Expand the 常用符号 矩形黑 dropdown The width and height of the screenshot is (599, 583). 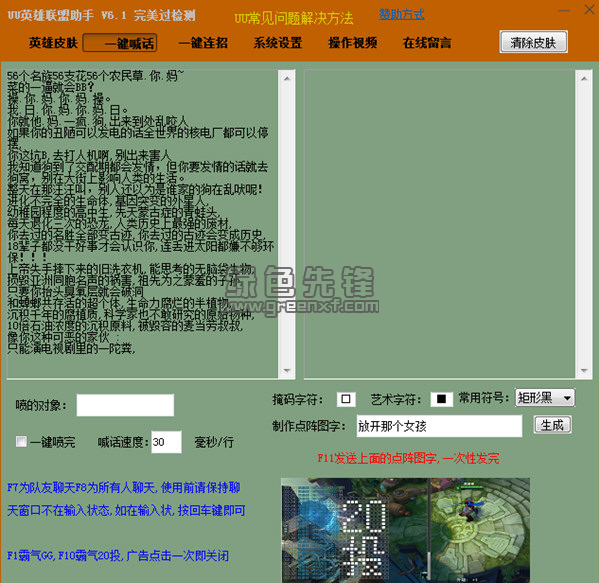point(545,398)
